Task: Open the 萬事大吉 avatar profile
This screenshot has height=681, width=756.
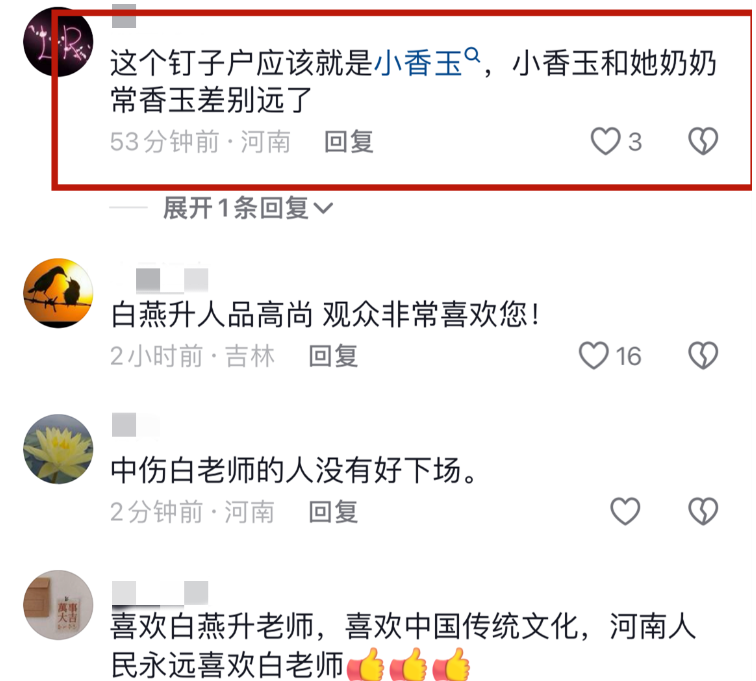Action: (x=58, y=605)
